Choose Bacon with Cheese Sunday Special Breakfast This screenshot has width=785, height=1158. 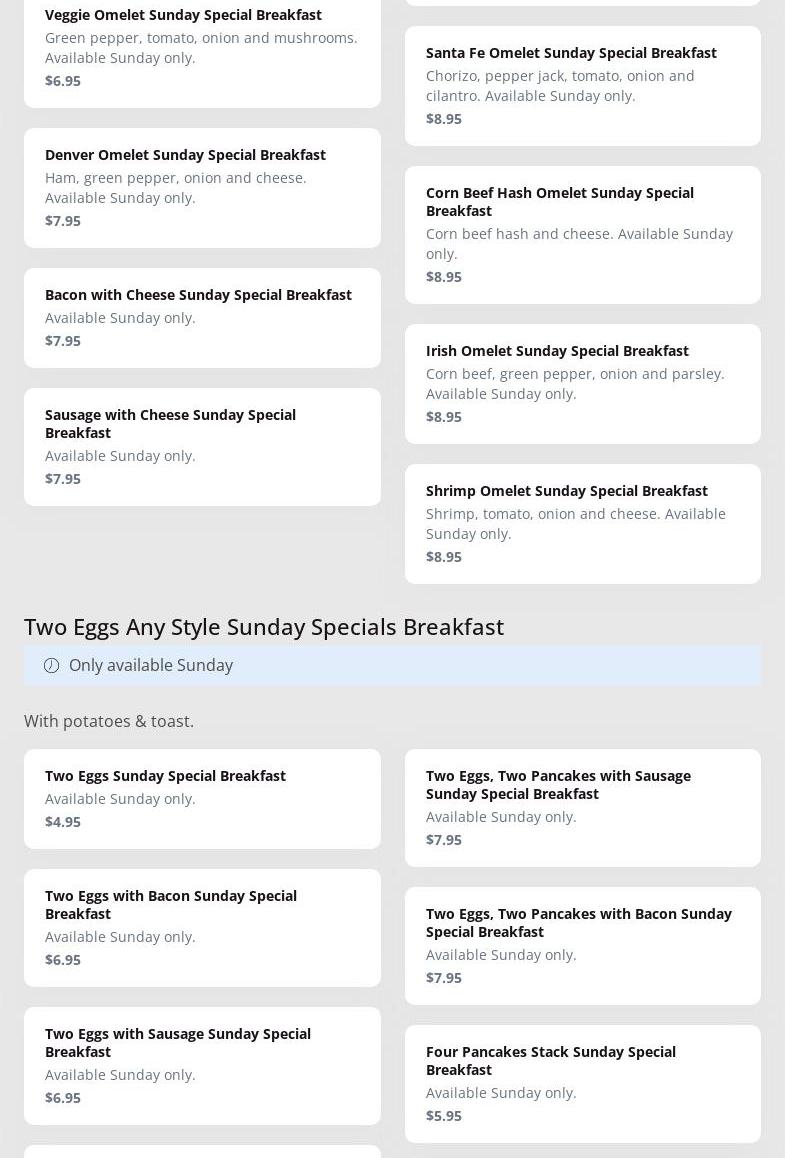tap(198, 295)
